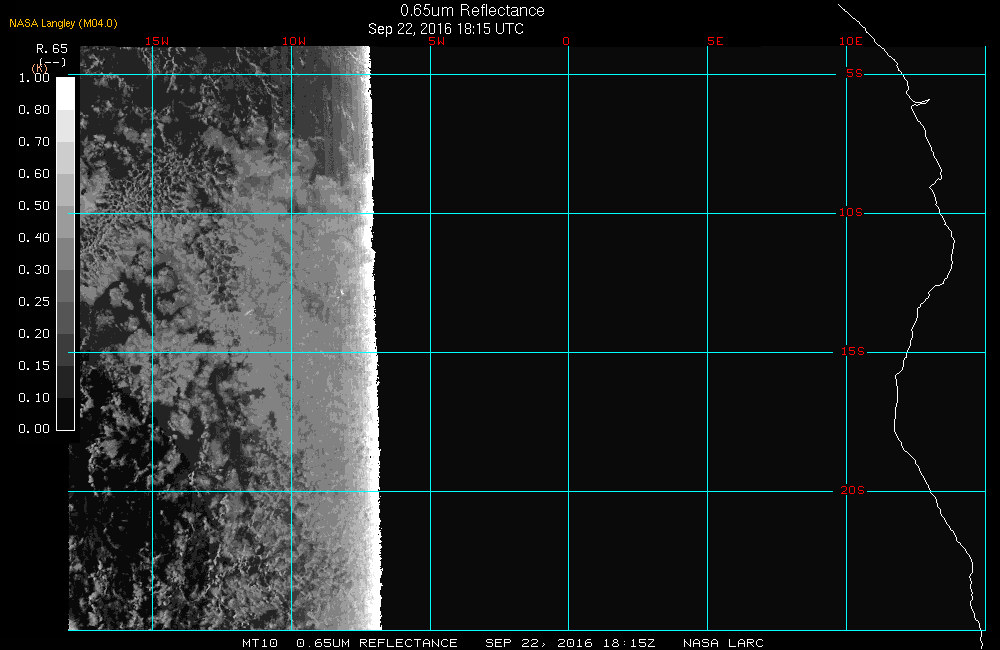Click the 0.60 colorbar tick value
This screenshot has height=650, width=1000.
pyautogui.click(x=34, y=174)
